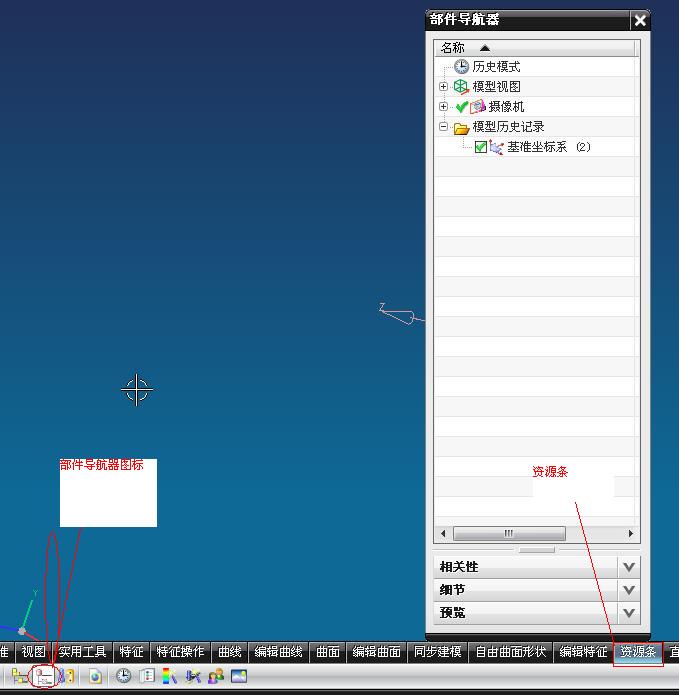Open the Roles people icon
This screenshot has height=695, width=679.
coord(216,676)
